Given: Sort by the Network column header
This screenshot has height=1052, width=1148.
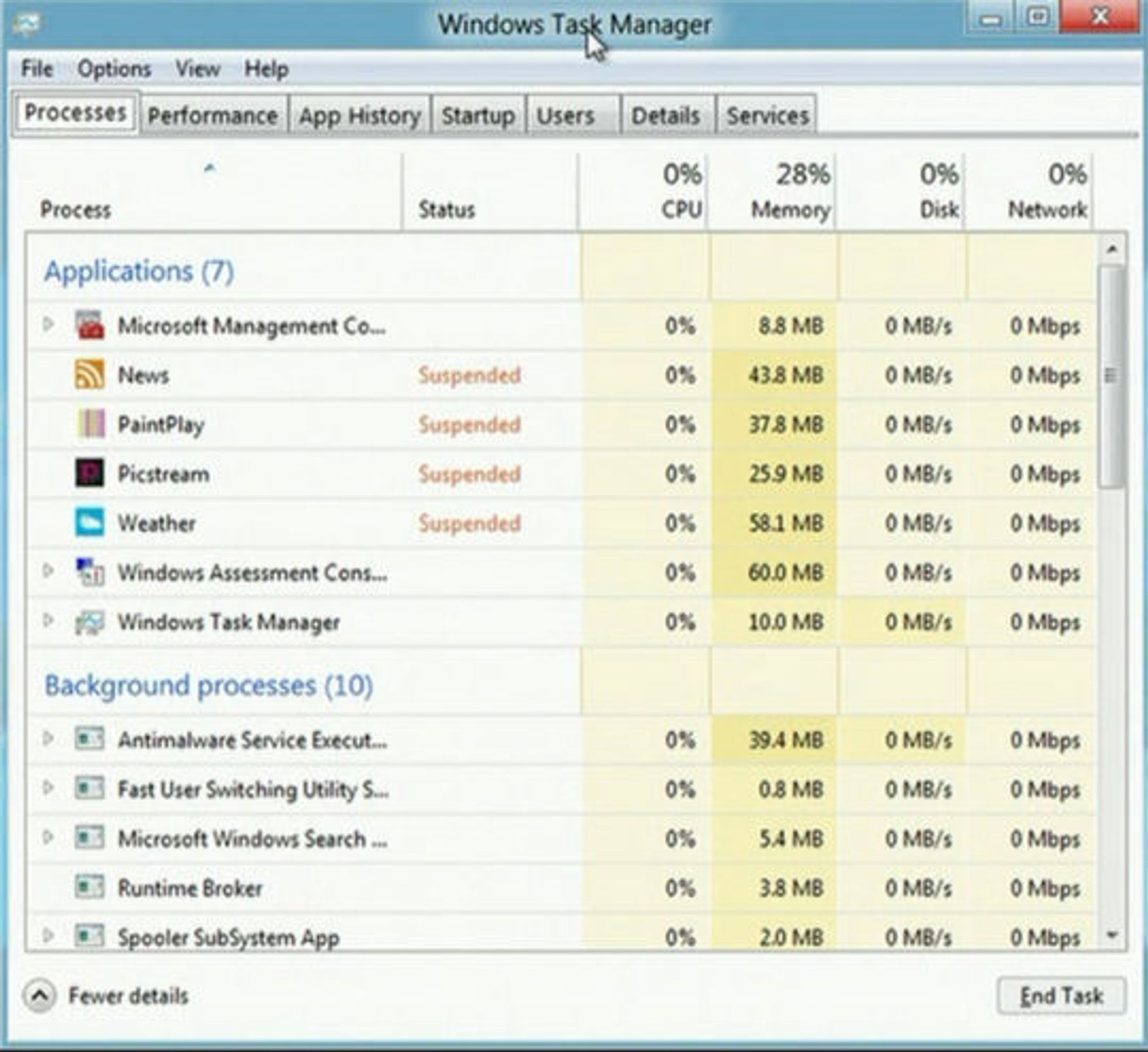Looking at the screenshot, I should tap(1029, 192).
